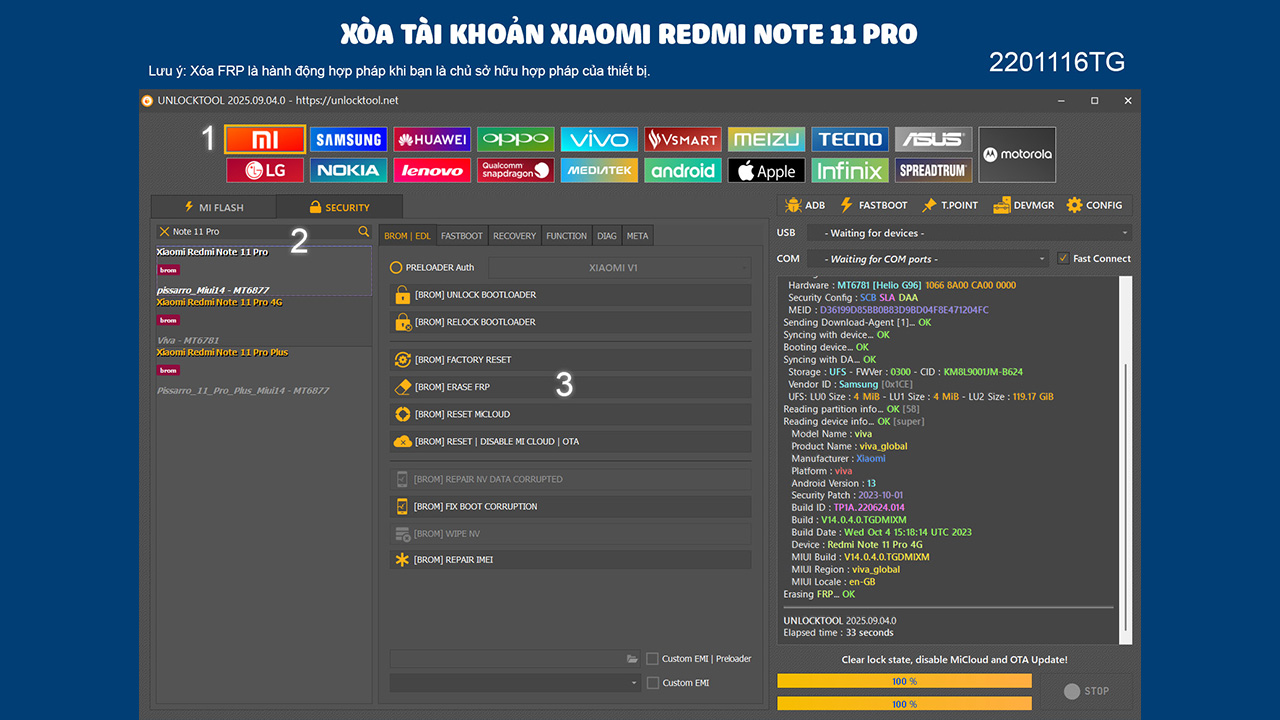Open the Apple brand section
The width and height of the screenshot is (1280, 720).
[x=766, y=170]
